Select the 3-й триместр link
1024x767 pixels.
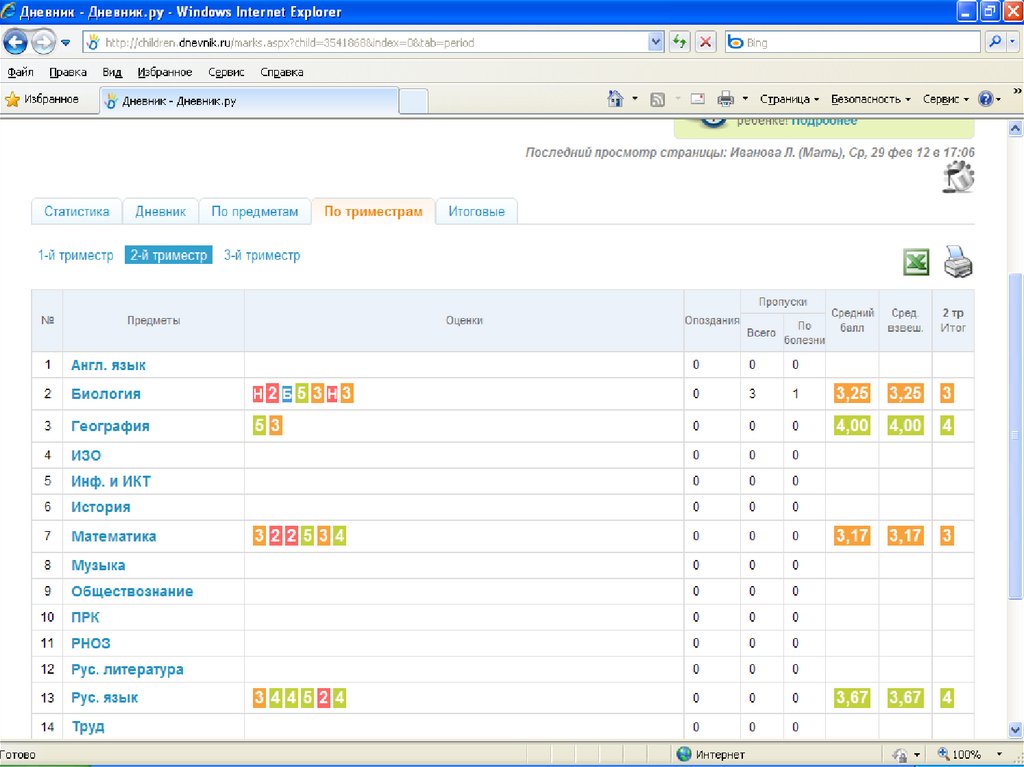pyautogui.click(x=262, y=255)
